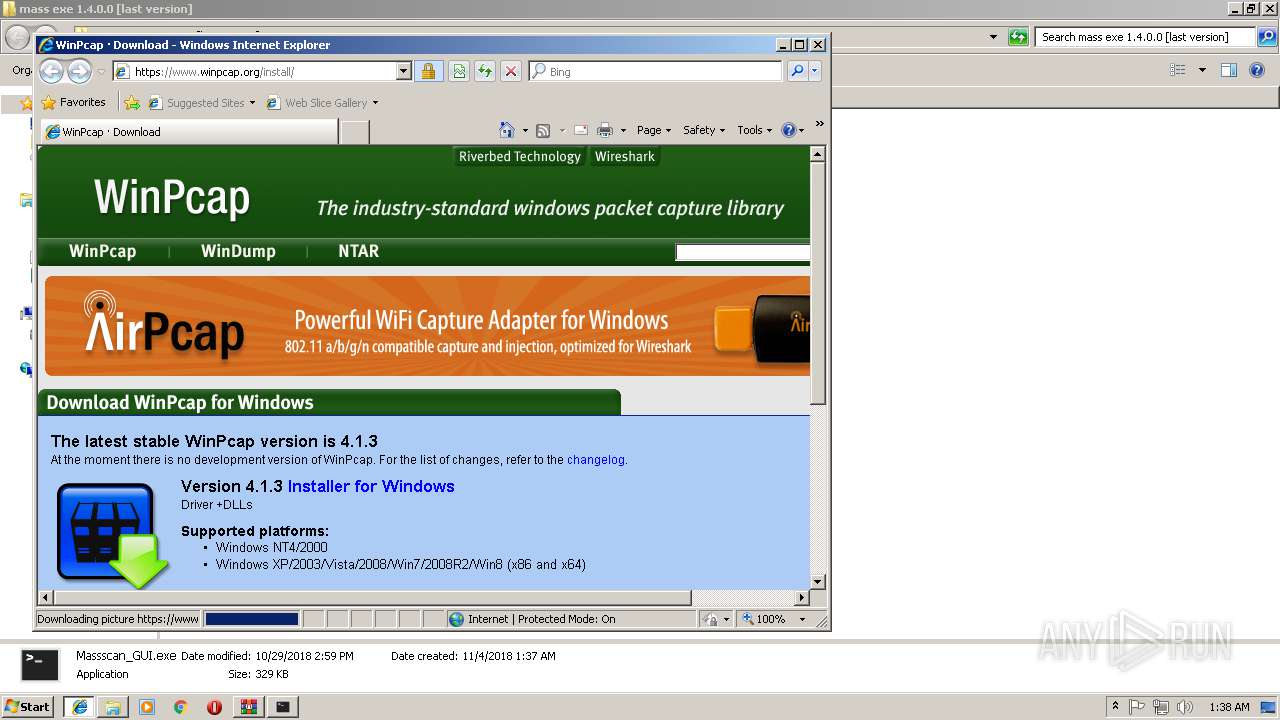The image size is (1280, 720).
Task: Click the blue installer download icon
Action: (x=111, y=534)
